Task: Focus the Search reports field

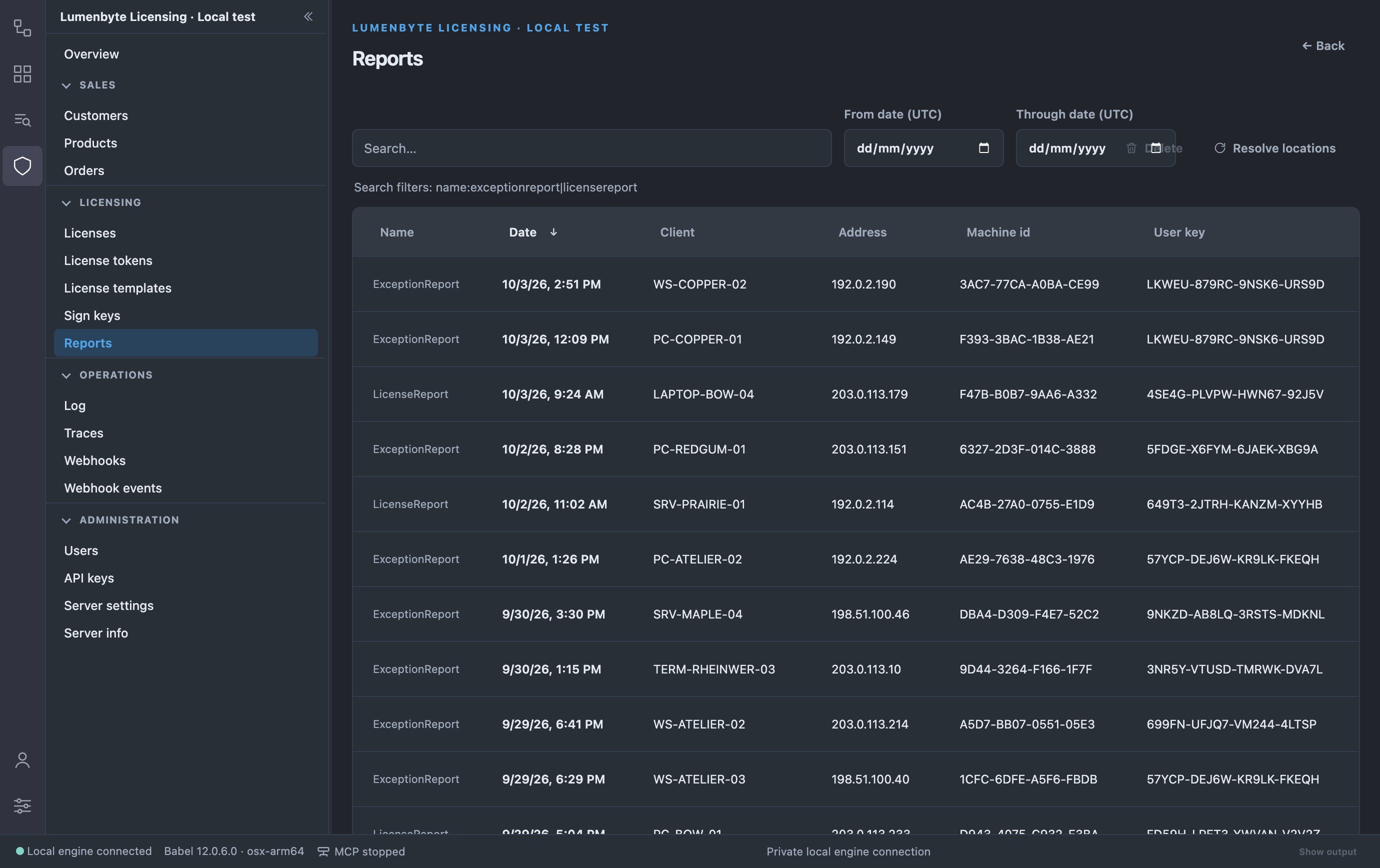Action: pyautogui.click(x=591, y=148)
